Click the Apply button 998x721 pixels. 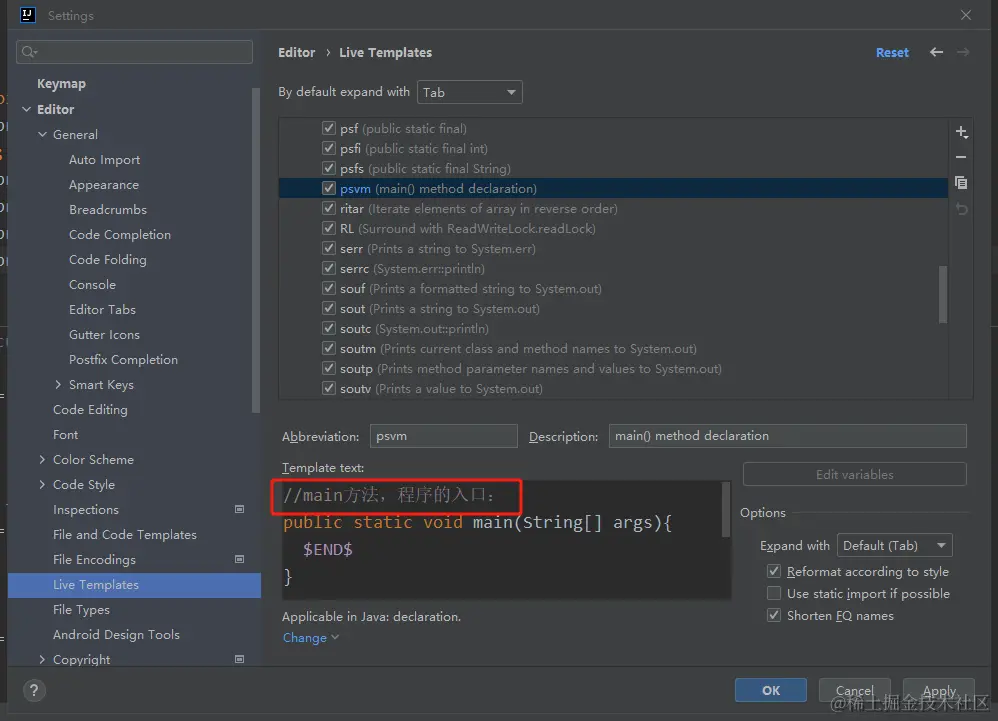pyautogui.click(x=939, y=690)
